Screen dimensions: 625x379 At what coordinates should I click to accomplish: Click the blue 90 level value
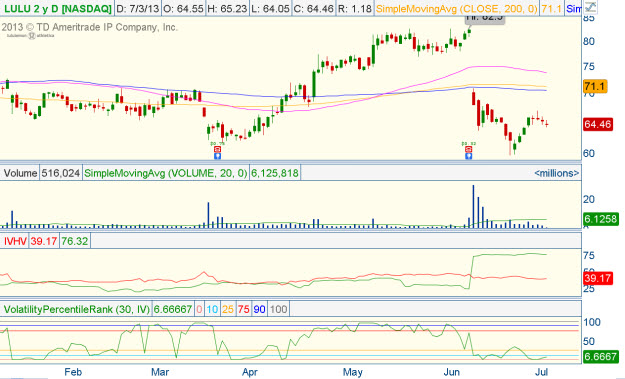pyautogui.click(x=259, y=309)
